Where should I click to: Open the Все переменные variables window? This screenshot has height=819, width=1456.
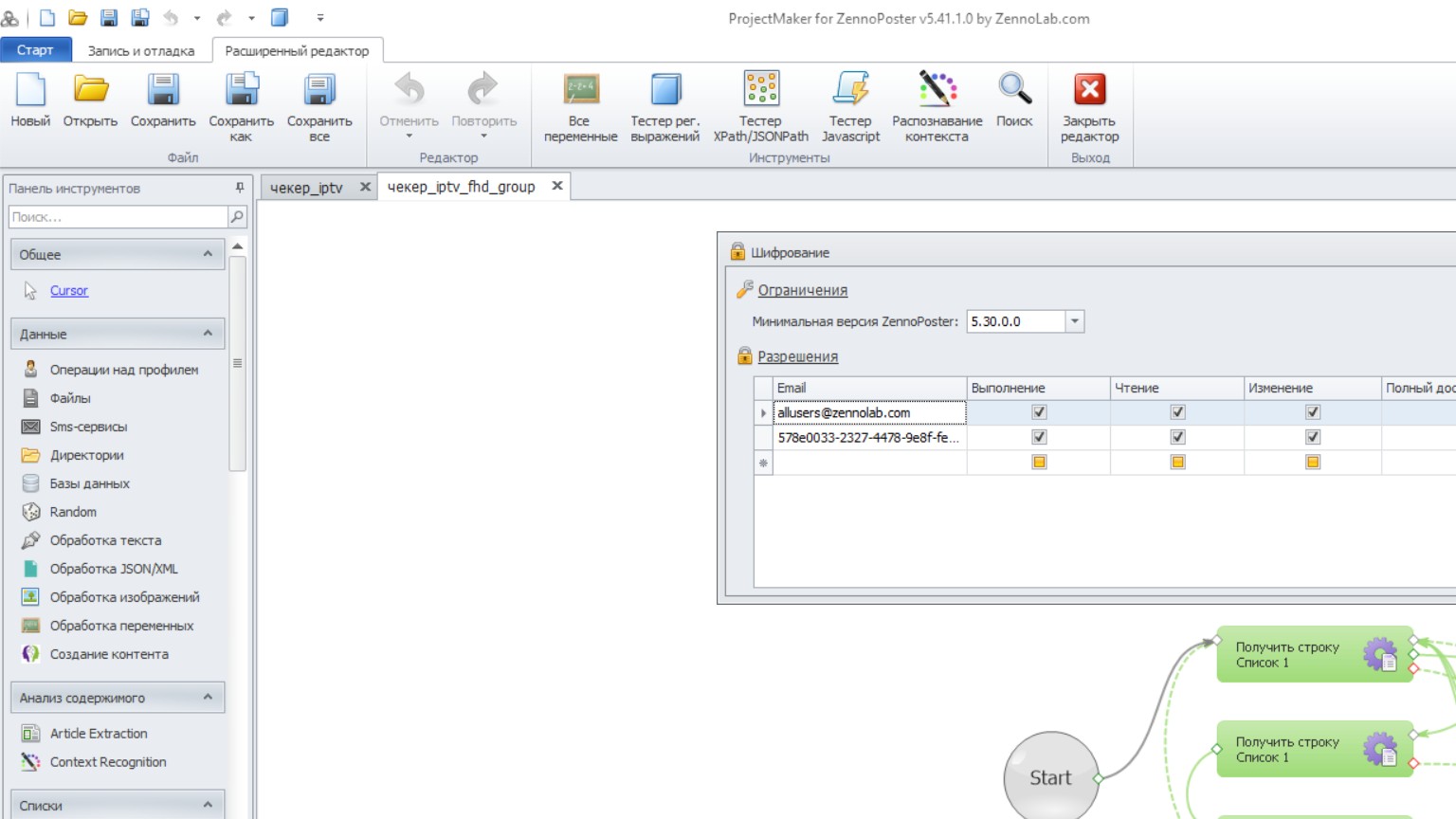(x=580, y=108)
